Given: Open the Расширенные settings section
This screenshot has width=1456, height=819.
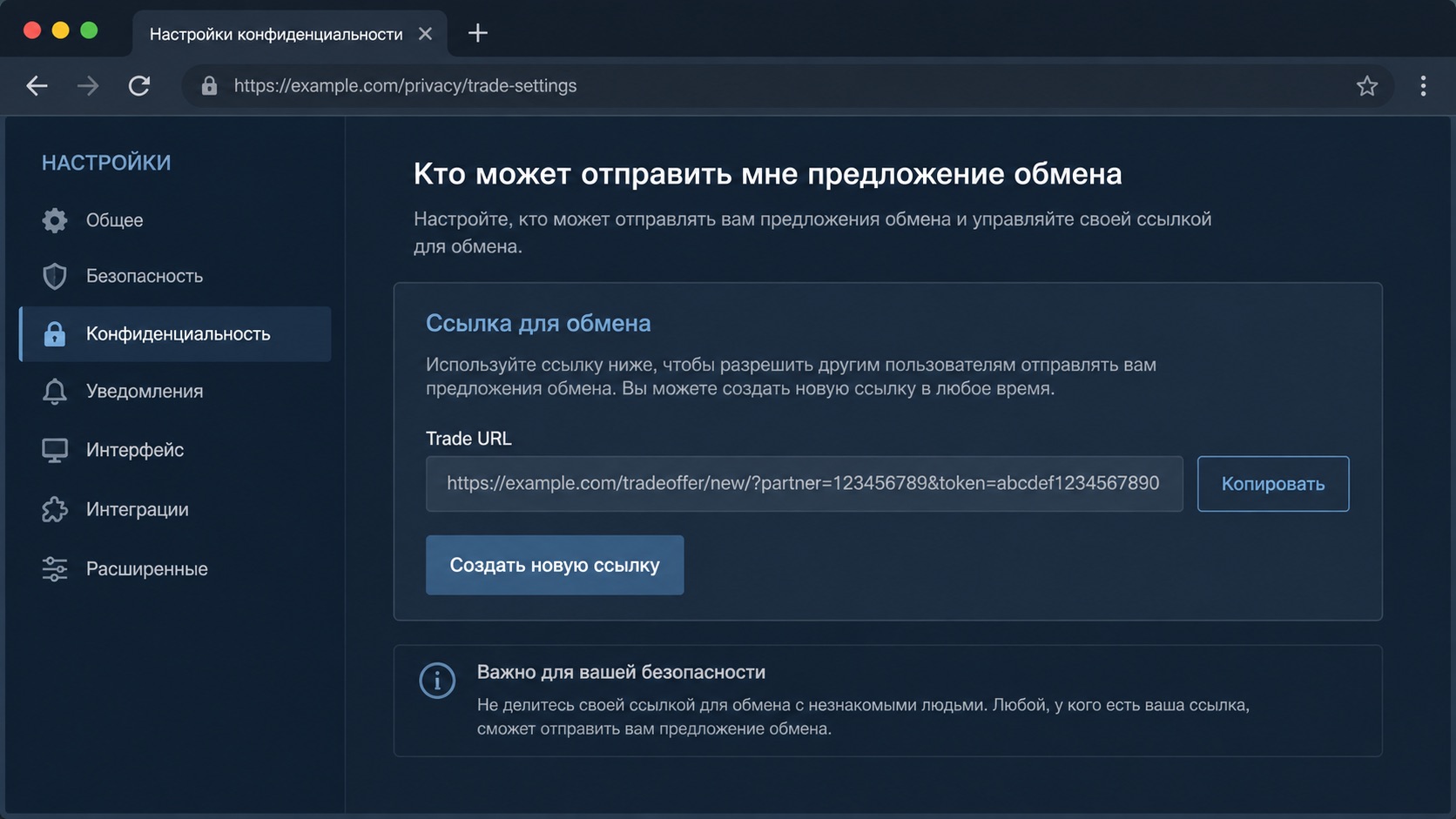Looking at the screenshot, I should (175, 568).
